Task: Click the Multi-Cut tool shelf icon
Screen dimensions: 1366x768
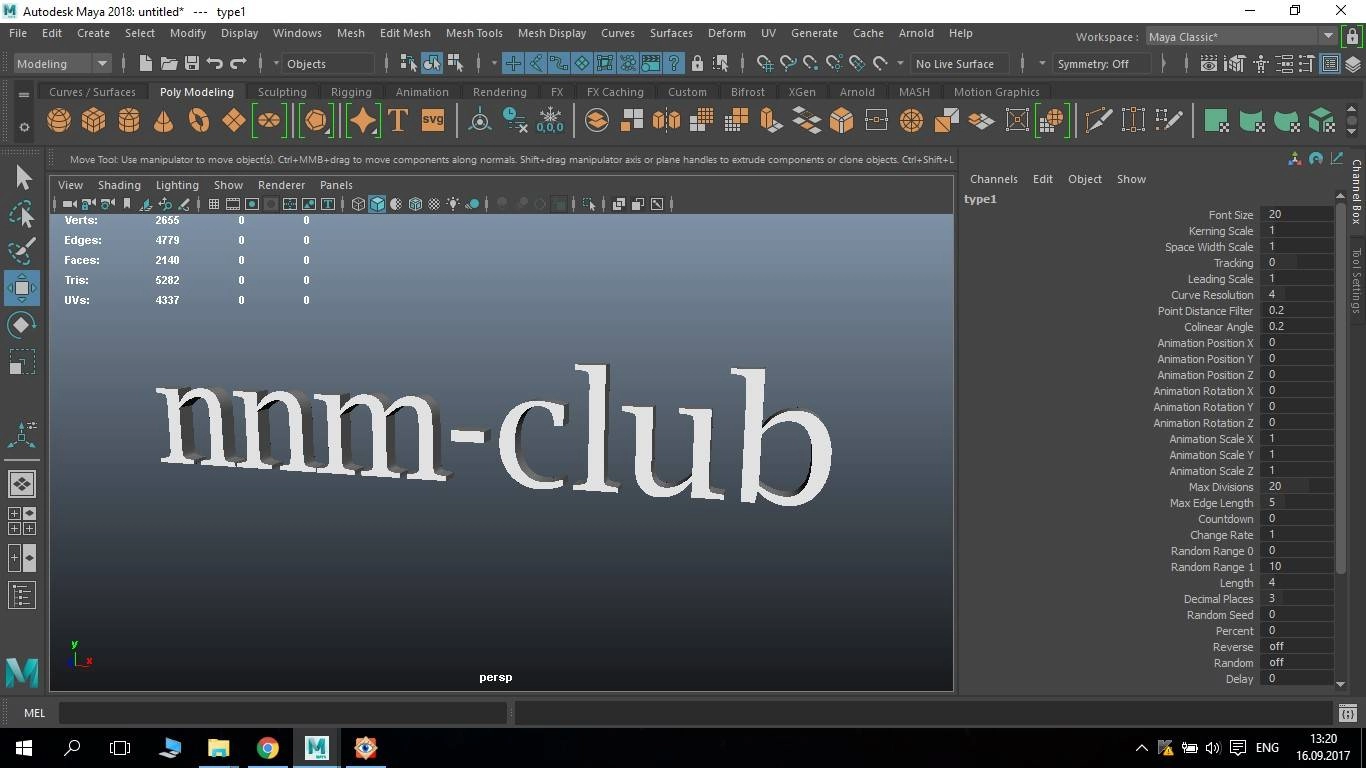Action: coord(1099,121)
